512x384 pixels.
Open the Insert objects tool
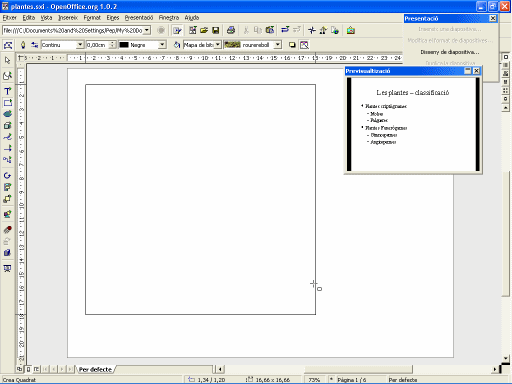coord(7,214)
